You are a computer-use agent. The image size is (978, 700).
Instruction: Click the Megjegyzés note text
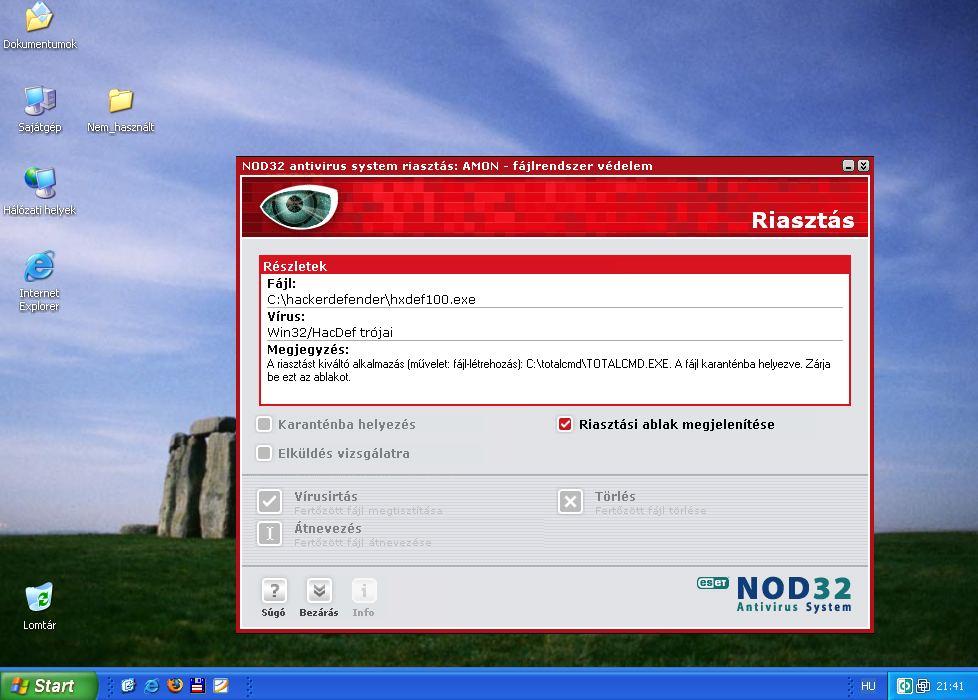click(548, 371)
